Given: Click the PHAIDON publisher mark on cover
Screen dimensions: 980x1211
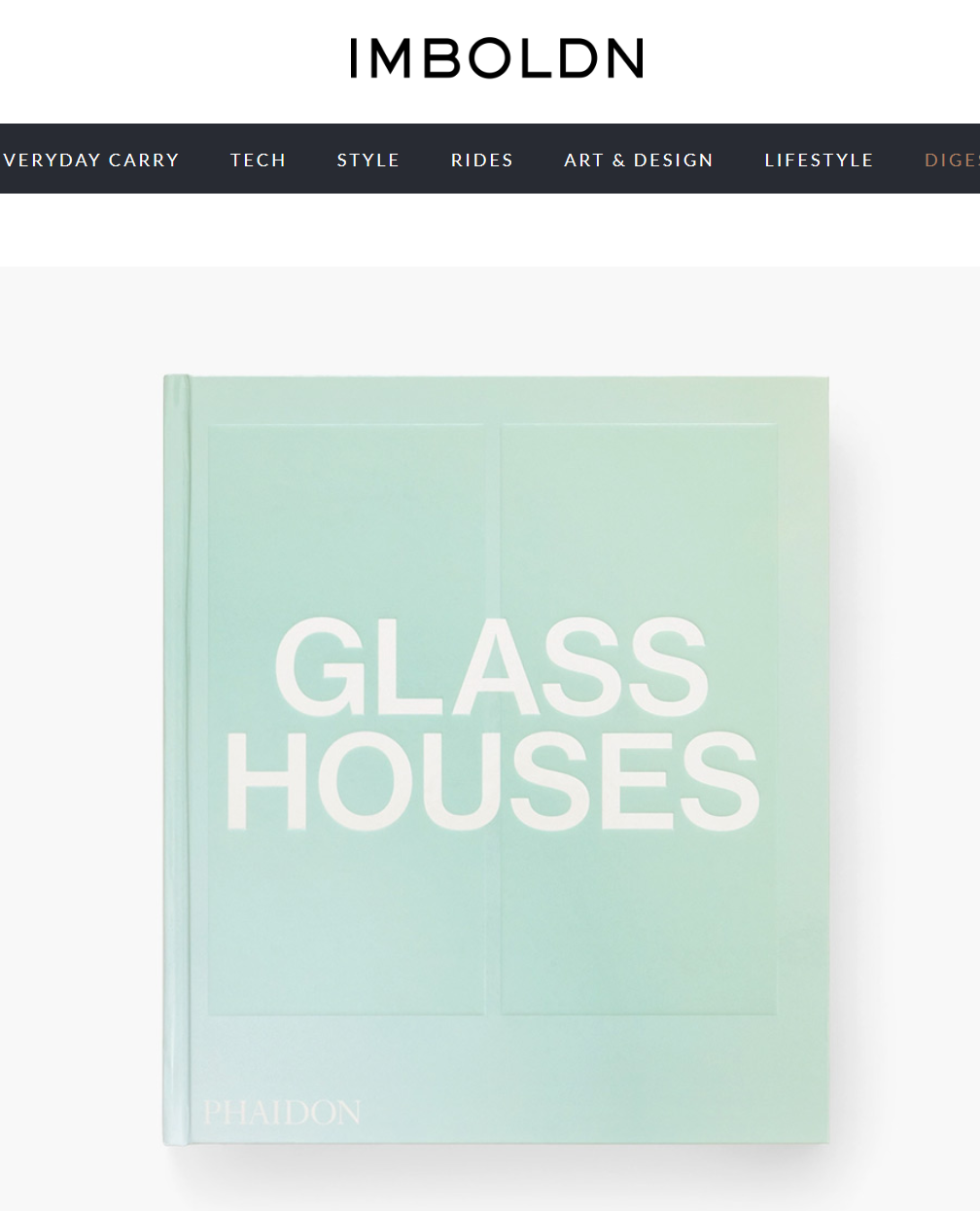Looking at the screenshot, I should pos(282,1112).
